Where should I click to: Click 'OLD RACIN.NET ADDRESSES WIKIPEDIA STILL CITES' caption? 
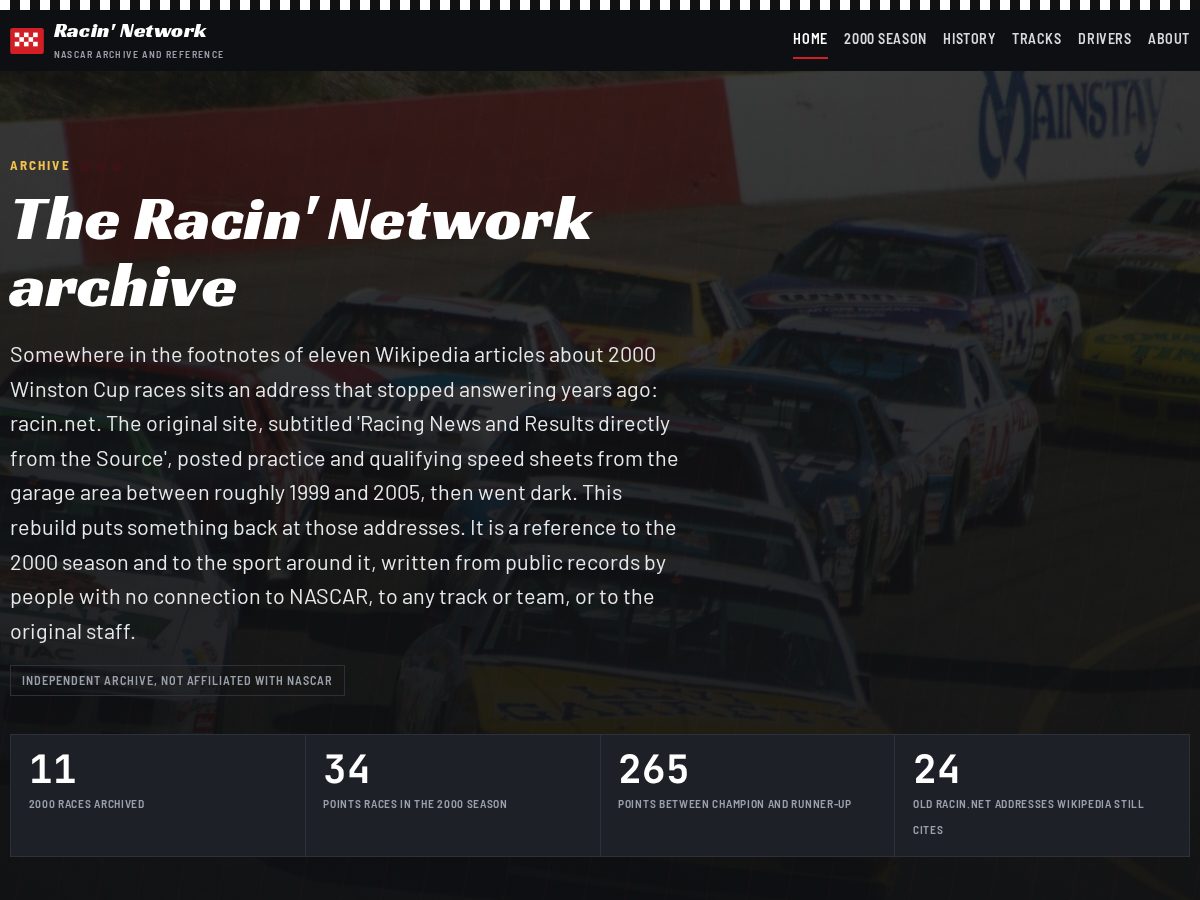point(1028,817)
